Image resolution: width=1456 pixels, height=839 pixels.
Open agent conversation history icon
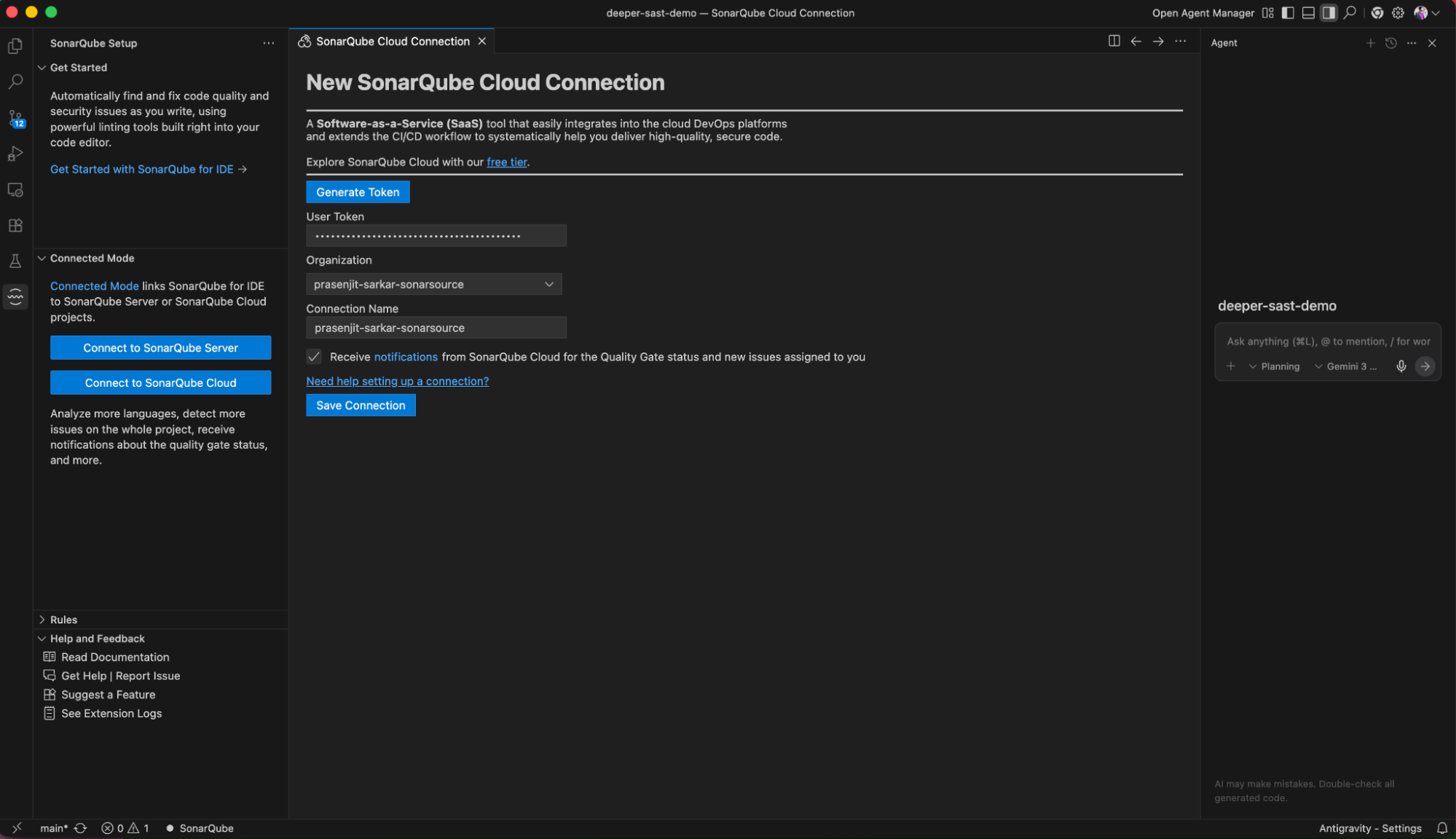(1390, 43)
